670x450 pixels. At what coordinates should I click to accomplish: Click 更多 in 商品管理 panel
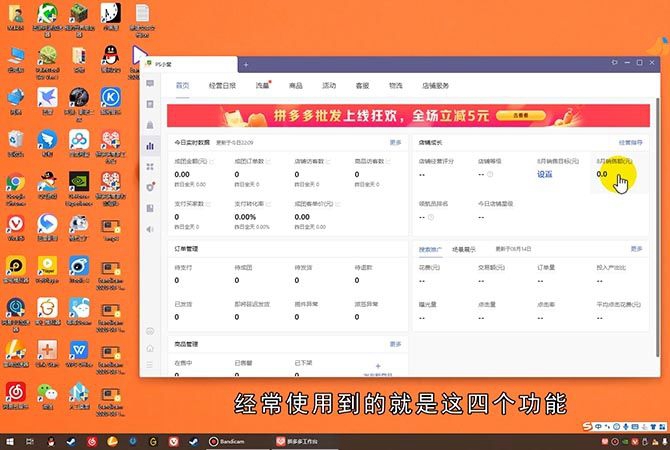click(x=396, y=344)
